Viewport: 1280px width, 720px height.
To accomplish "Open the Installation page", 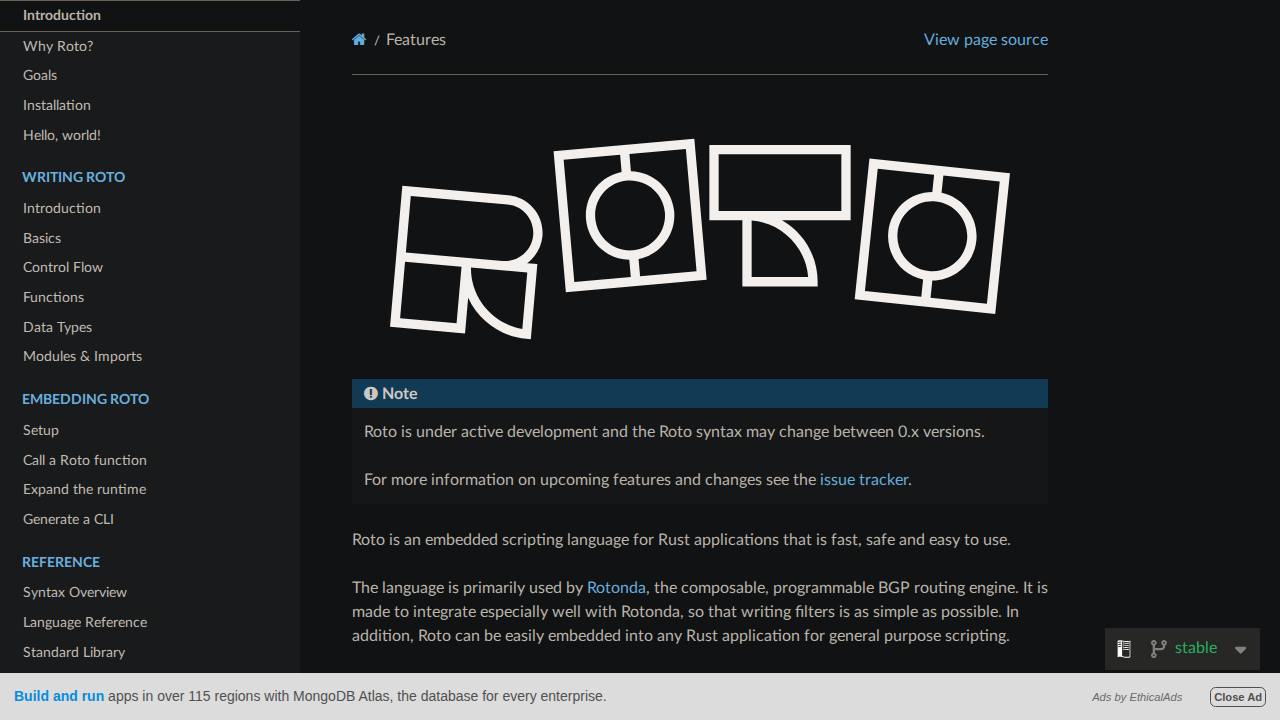I will (150, 105).
